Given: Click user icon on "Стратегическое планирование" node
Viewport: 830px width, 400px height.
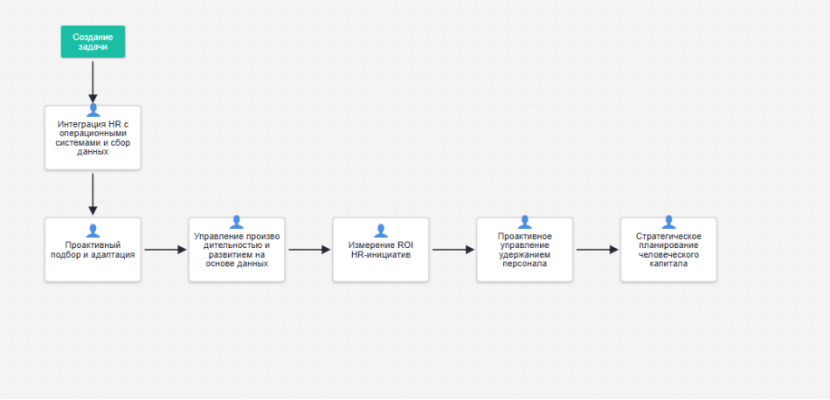Looking at the screenshot, I should tap(668, 222).
